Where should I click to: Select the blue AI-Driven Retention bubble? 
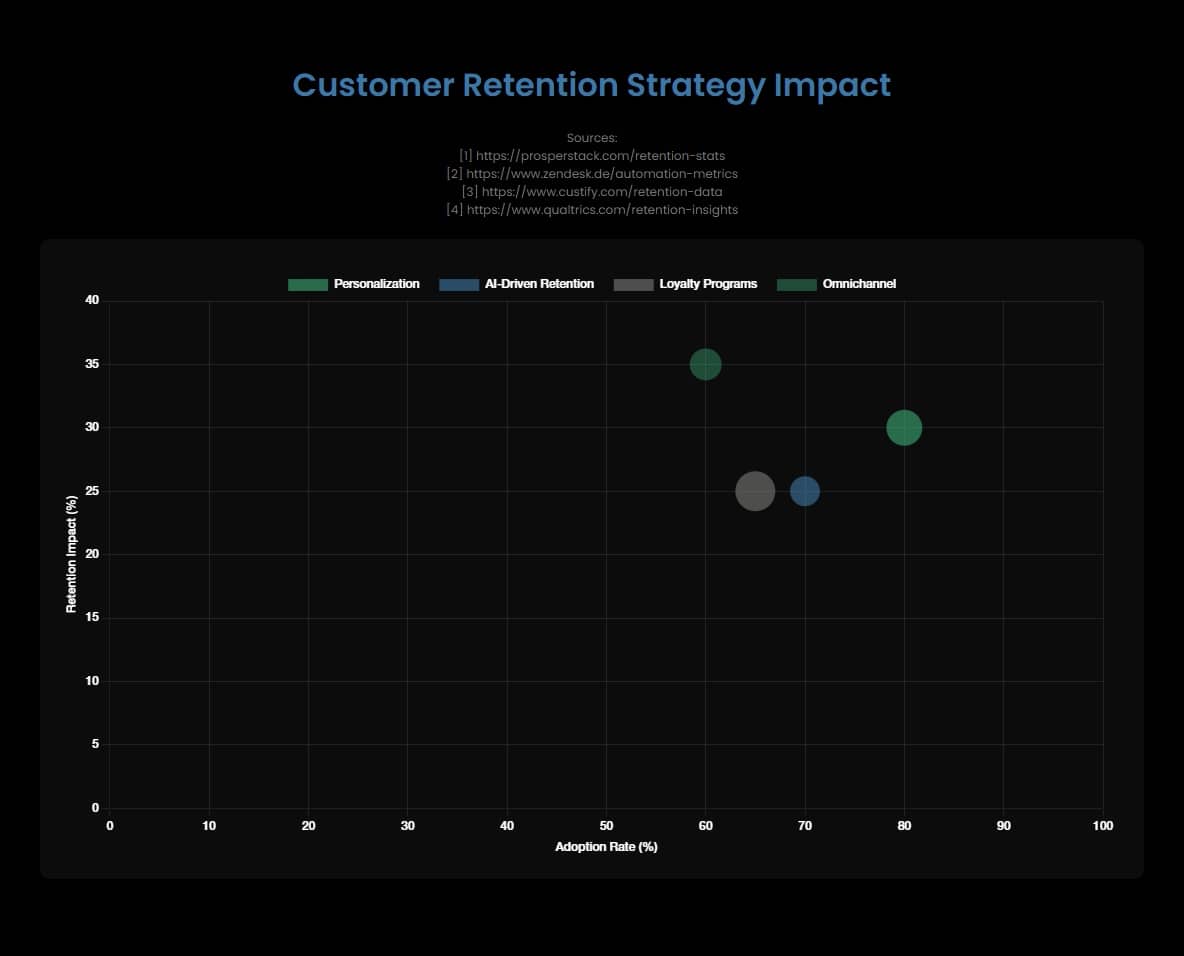coord(806,491)
